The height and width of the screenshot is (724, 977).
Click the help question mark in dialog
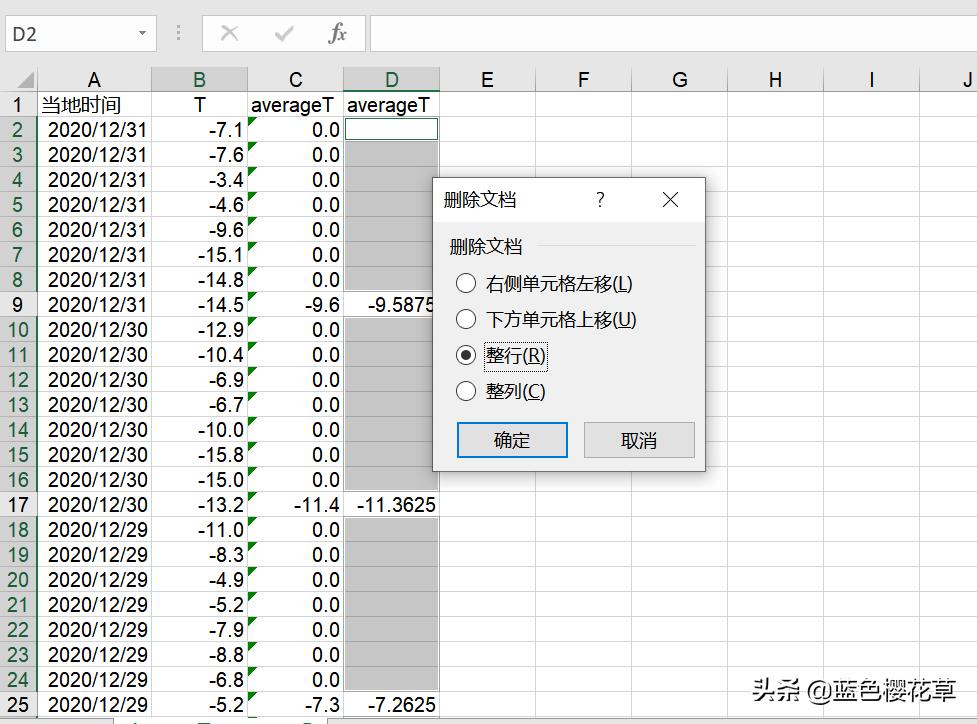coord(600,199)
